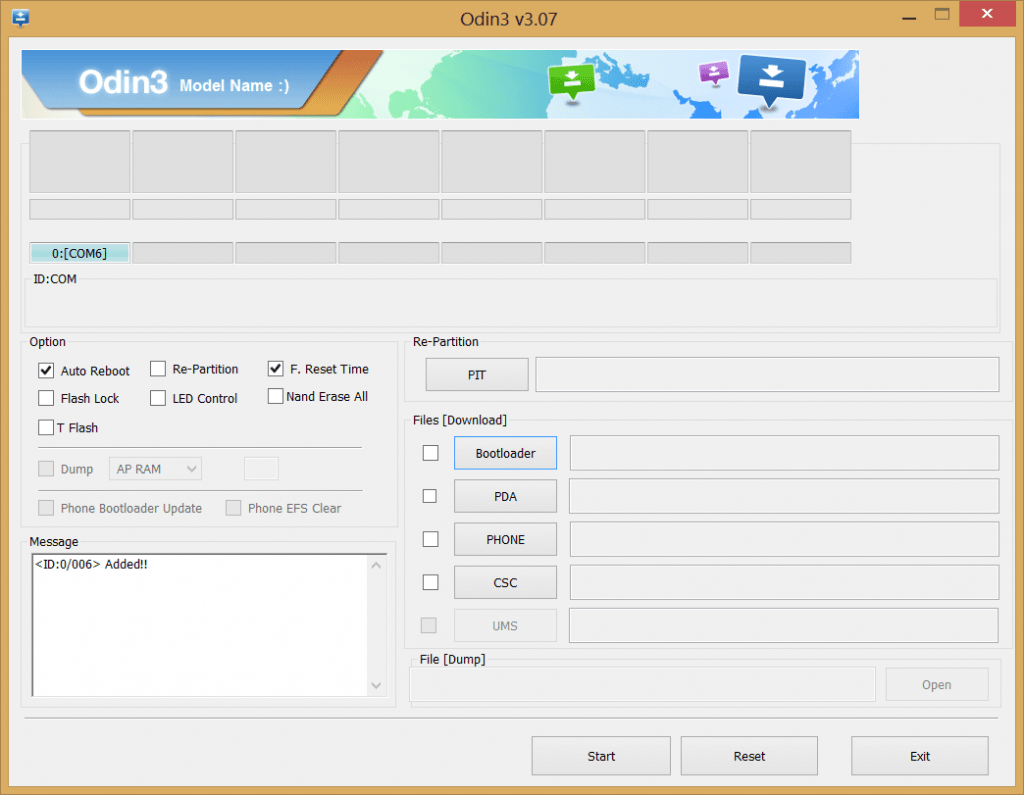Click the Start button
The width and height of the screenshot is (1024, 795).
click(601, 756)
